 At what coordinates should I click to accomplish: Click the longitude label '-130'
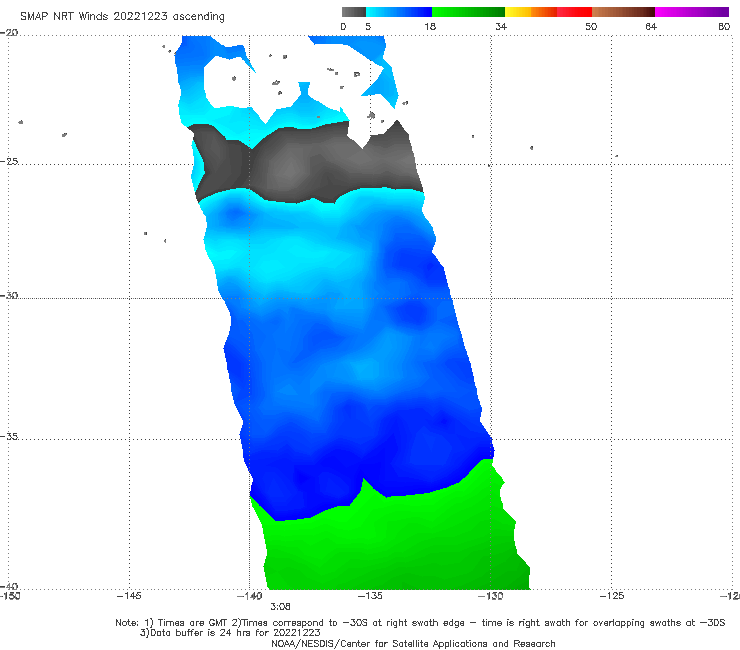point(491,596)
